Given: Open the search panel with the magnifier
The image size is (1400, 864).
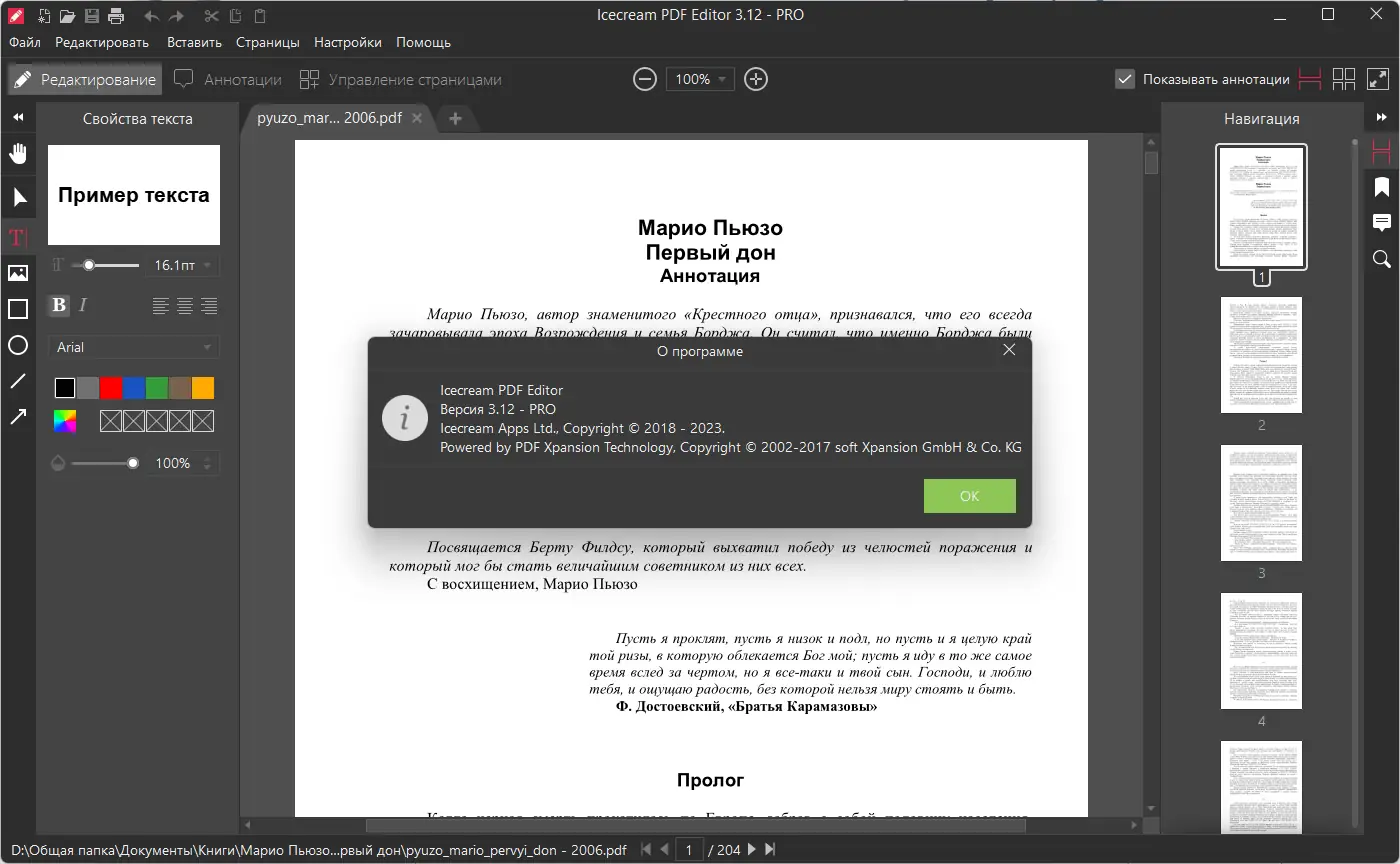Looking at the screenshot, I should [1382, 259].
